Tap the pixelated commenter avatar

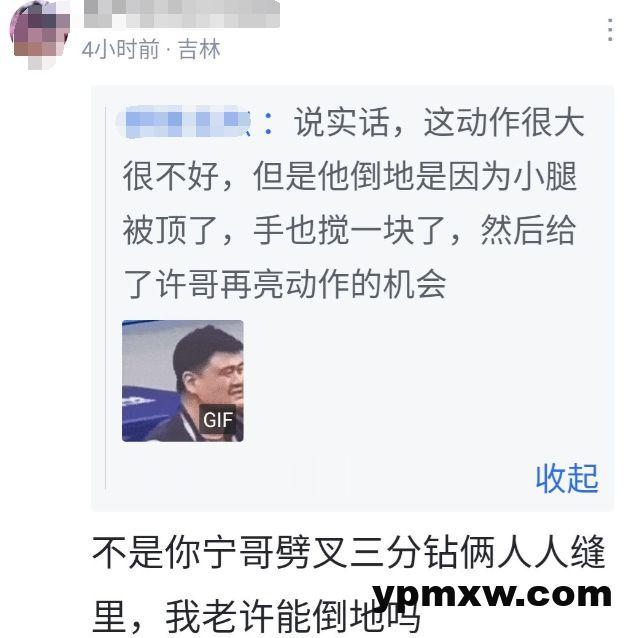(39, 35)
